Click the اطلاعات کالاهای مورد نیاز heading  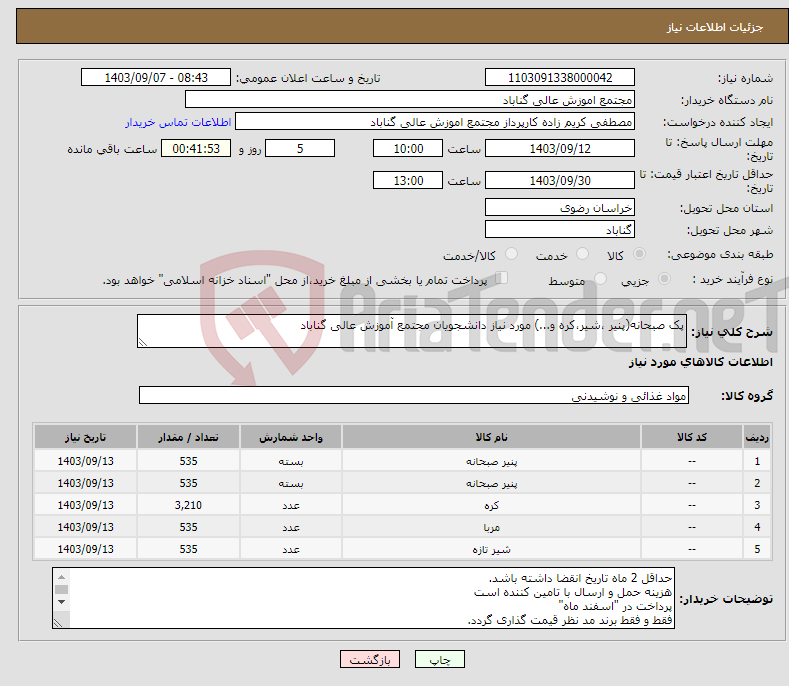pos(700,362)
